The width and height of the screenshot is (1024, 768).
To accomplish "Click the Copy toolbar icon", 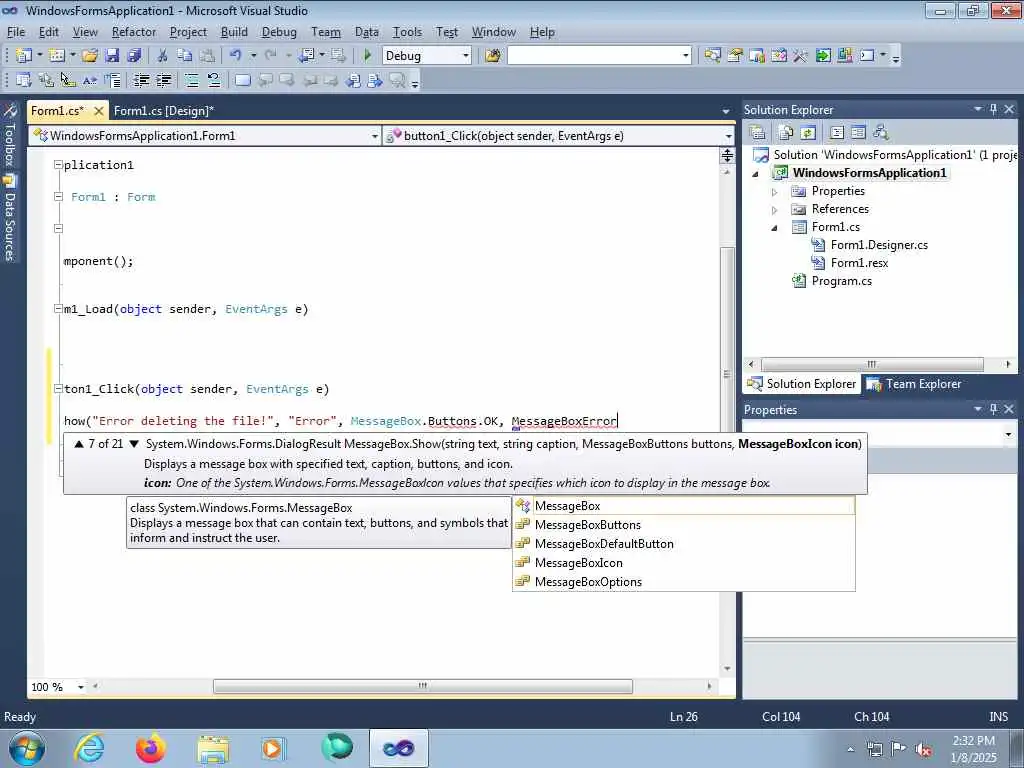I will (185, 56).
